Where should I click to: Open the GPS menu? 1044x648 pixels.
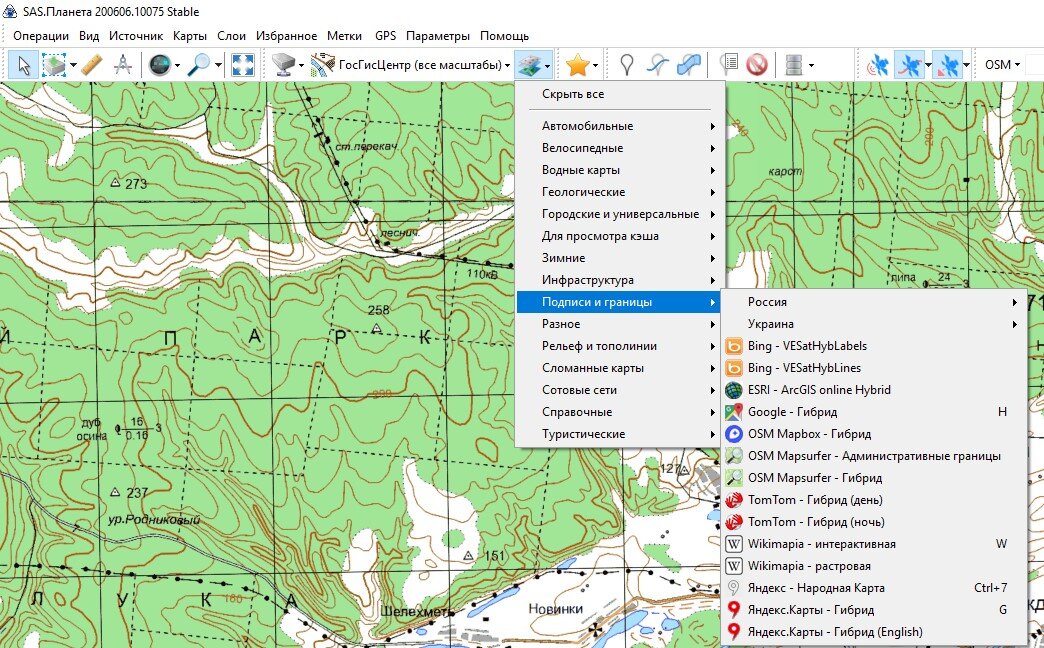pyautogui.click(x=385, y=36)
